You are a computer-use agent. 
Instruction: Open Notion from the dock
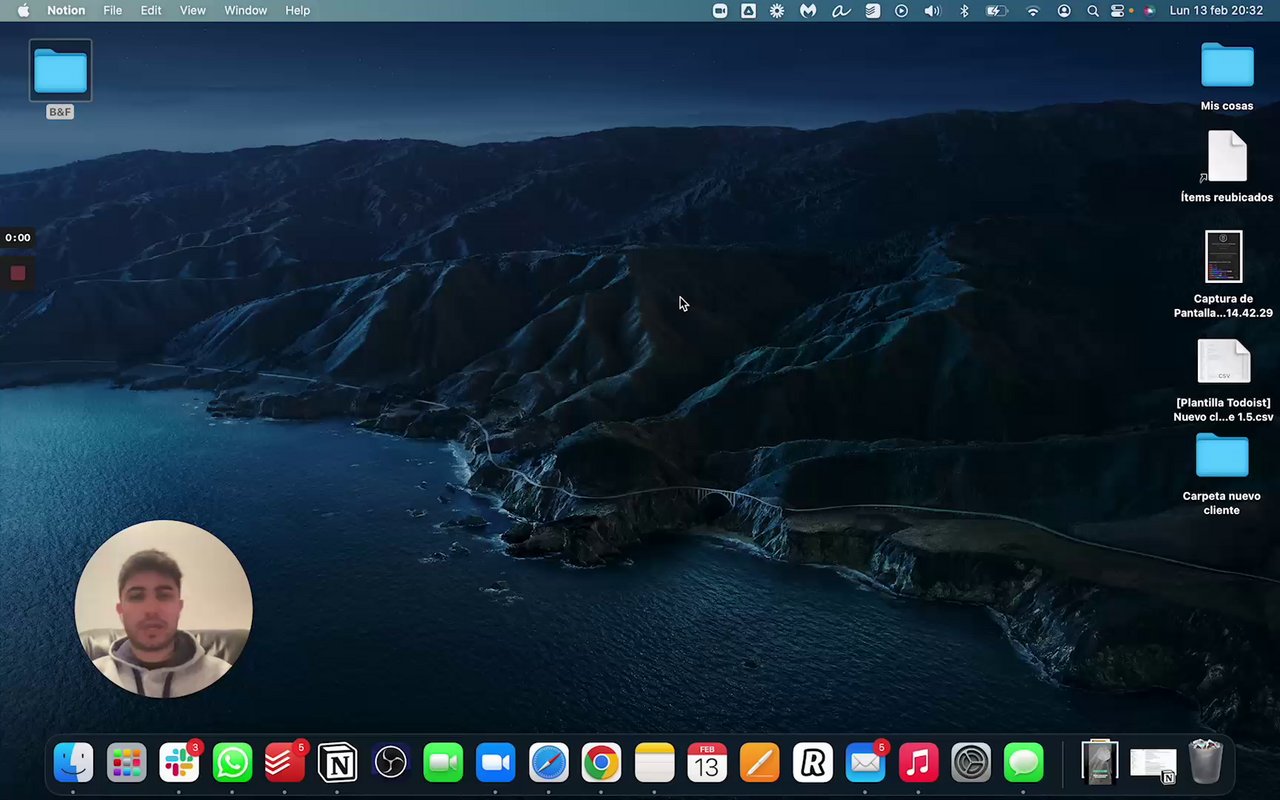(337, 764)
